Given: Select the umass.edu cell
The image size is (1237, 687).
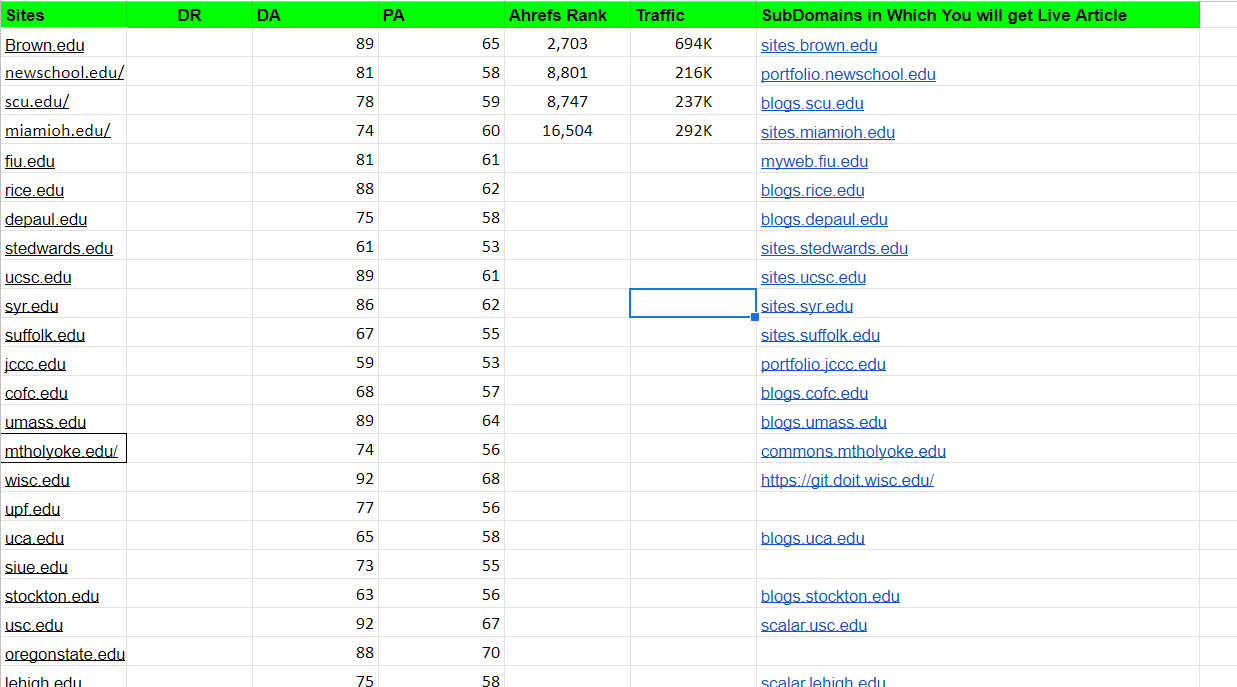Looking at the screenshot, I should (x=64, y=422).
